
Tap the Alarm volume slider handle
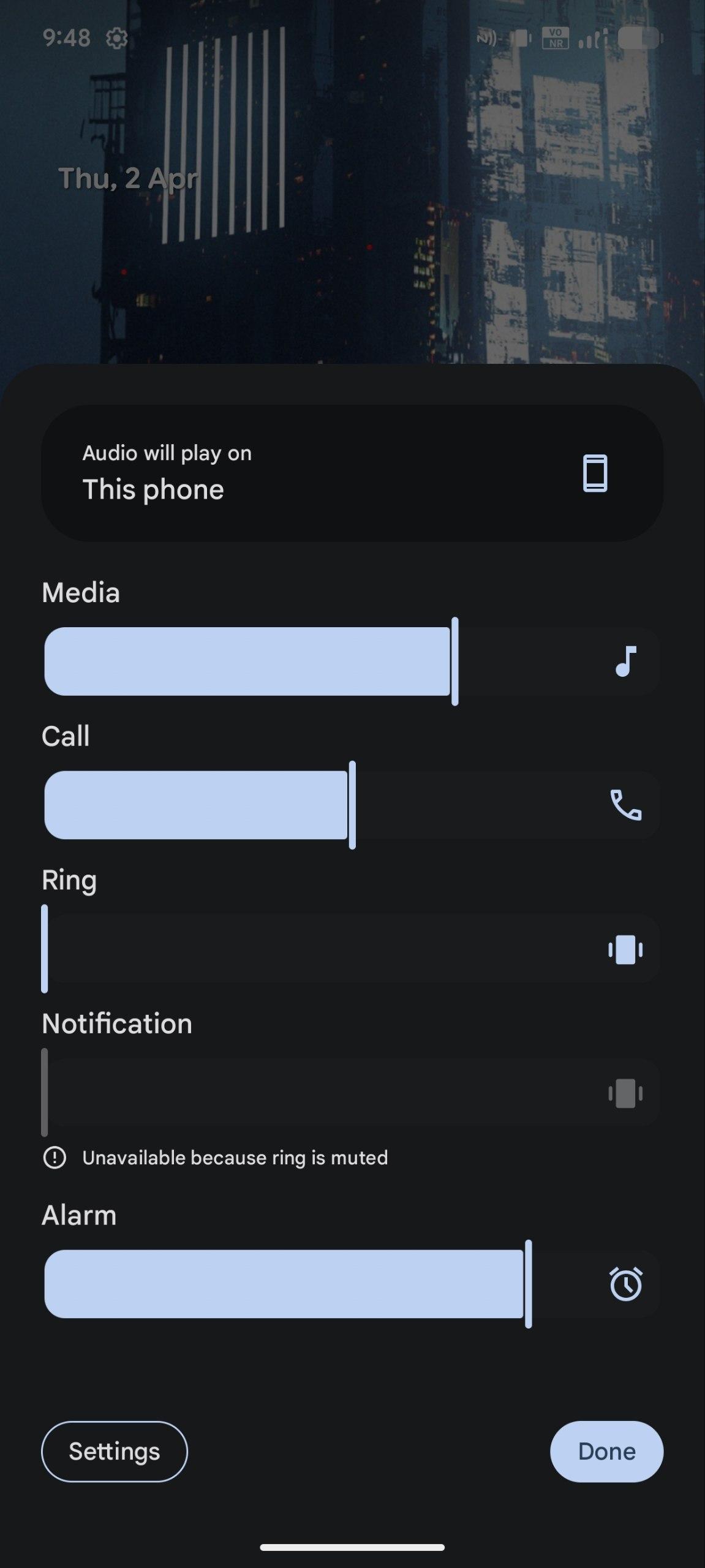point(528,1284)
